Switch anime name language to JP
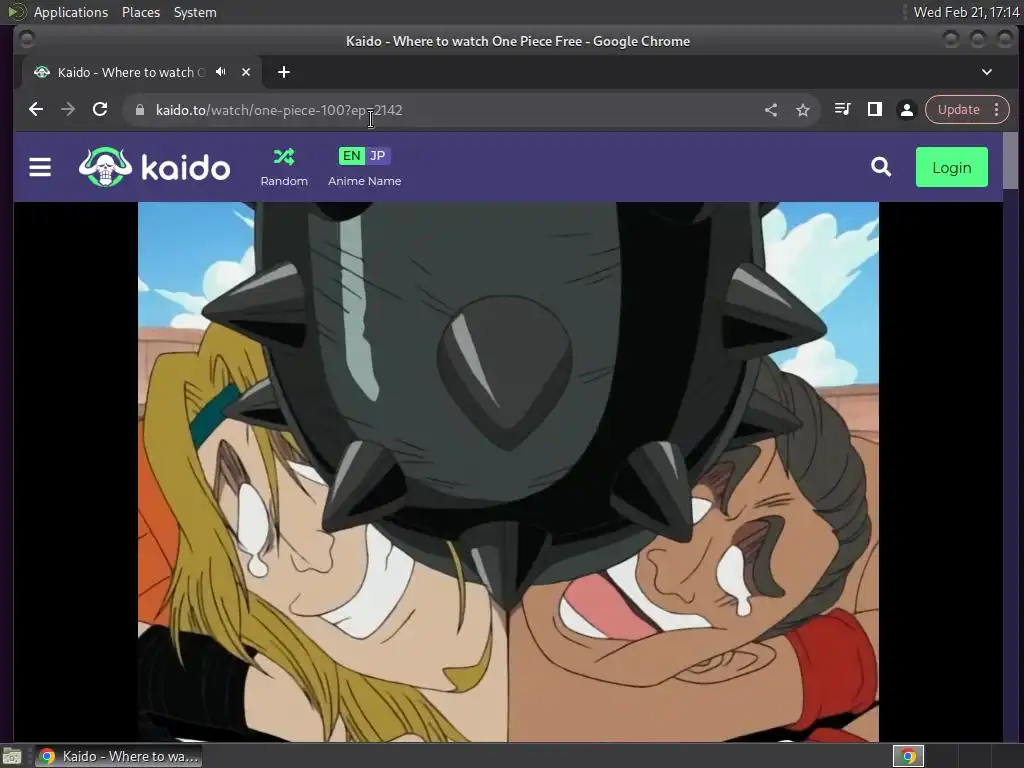 tap(377, 155)
